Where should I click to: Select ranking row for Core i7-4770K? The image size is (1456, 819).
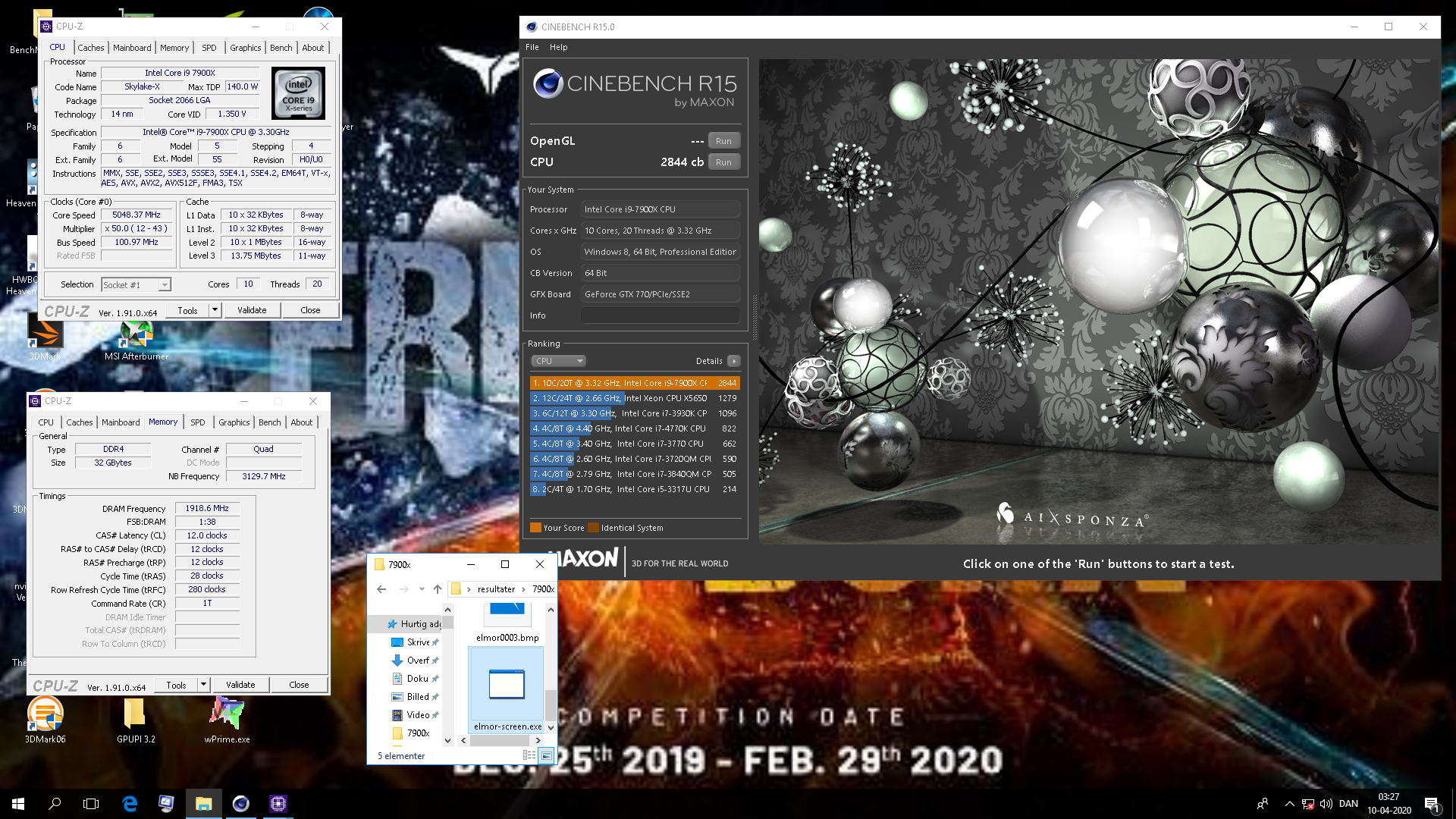[635, 428]
